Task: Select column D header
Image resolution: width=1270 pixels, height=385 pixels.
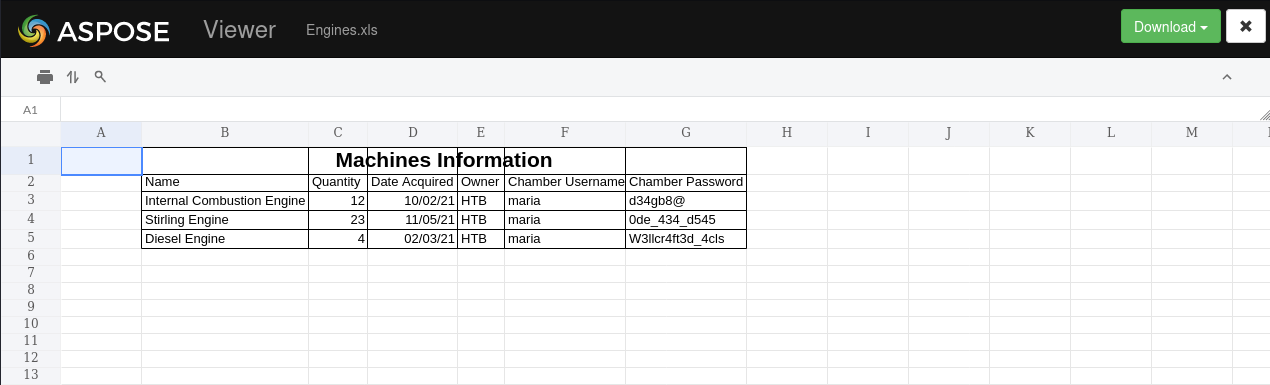Action: coord(412,133)
